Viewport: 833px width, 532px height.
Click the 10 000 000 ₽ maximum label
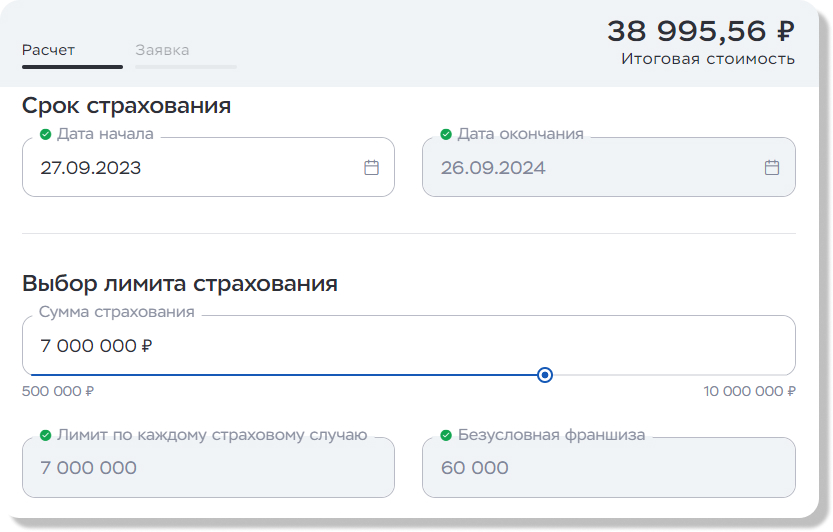[x=749, y=391]
